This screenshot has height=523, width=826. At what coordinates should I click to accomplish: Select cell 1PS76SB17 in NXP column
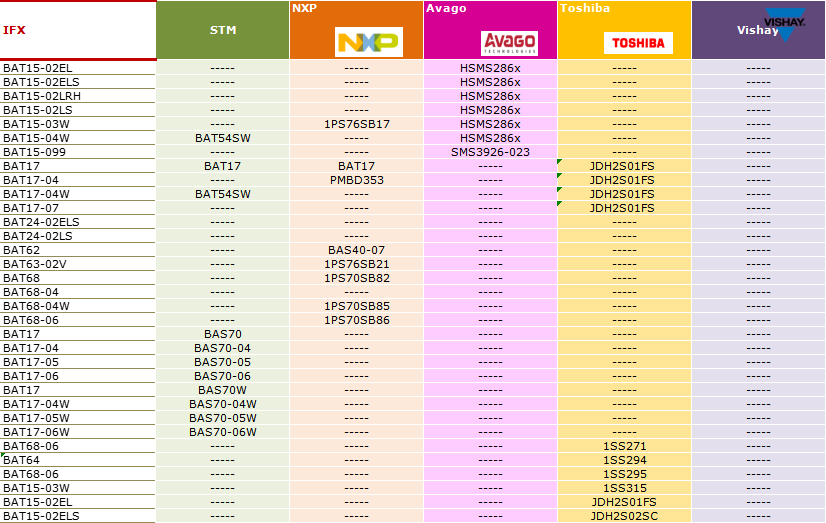click(x=357, y=124)
